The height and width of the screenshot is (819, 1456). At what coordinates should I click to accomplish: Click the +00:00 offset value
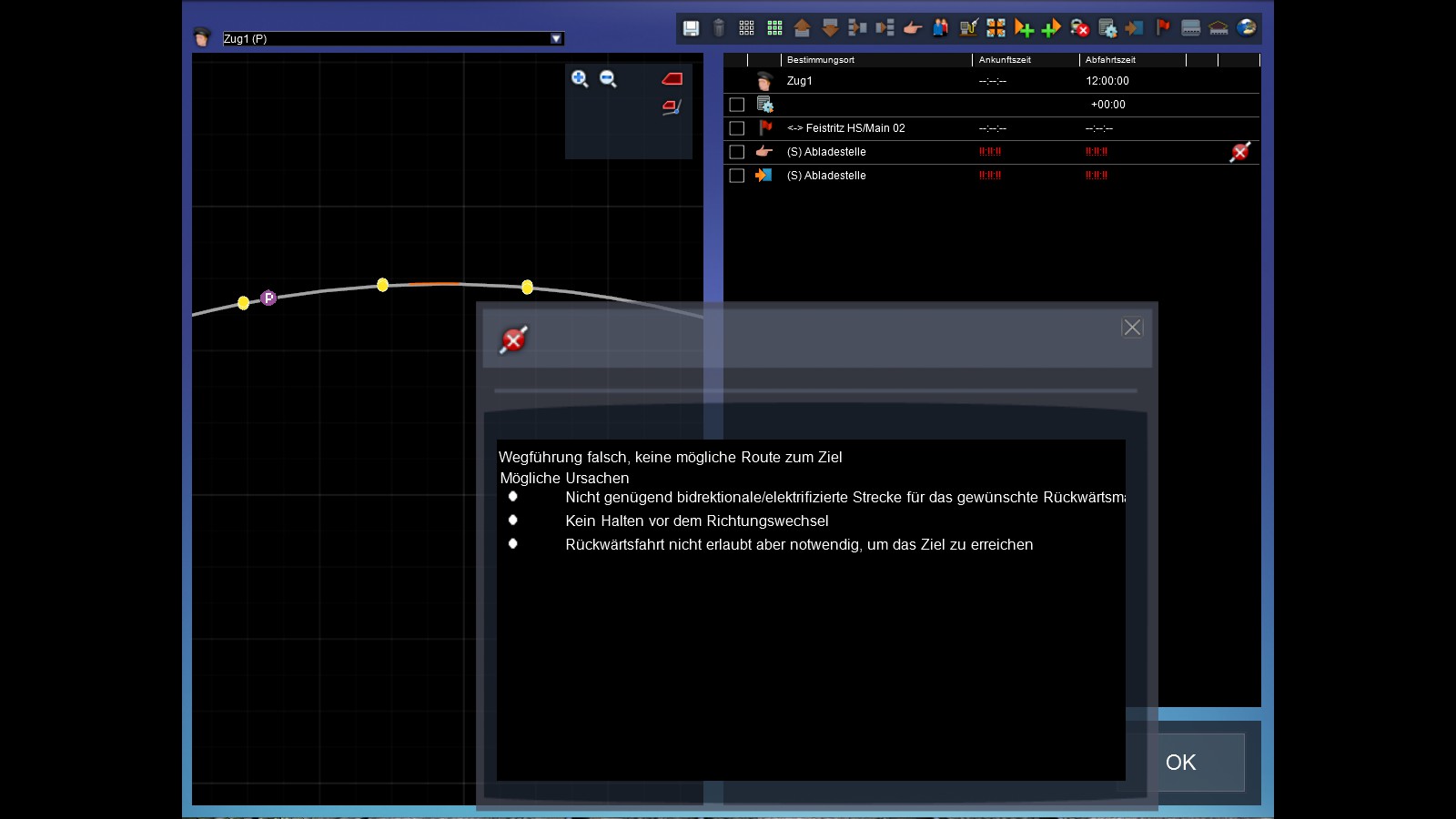pyautogui.click(x=1108, y=105)
